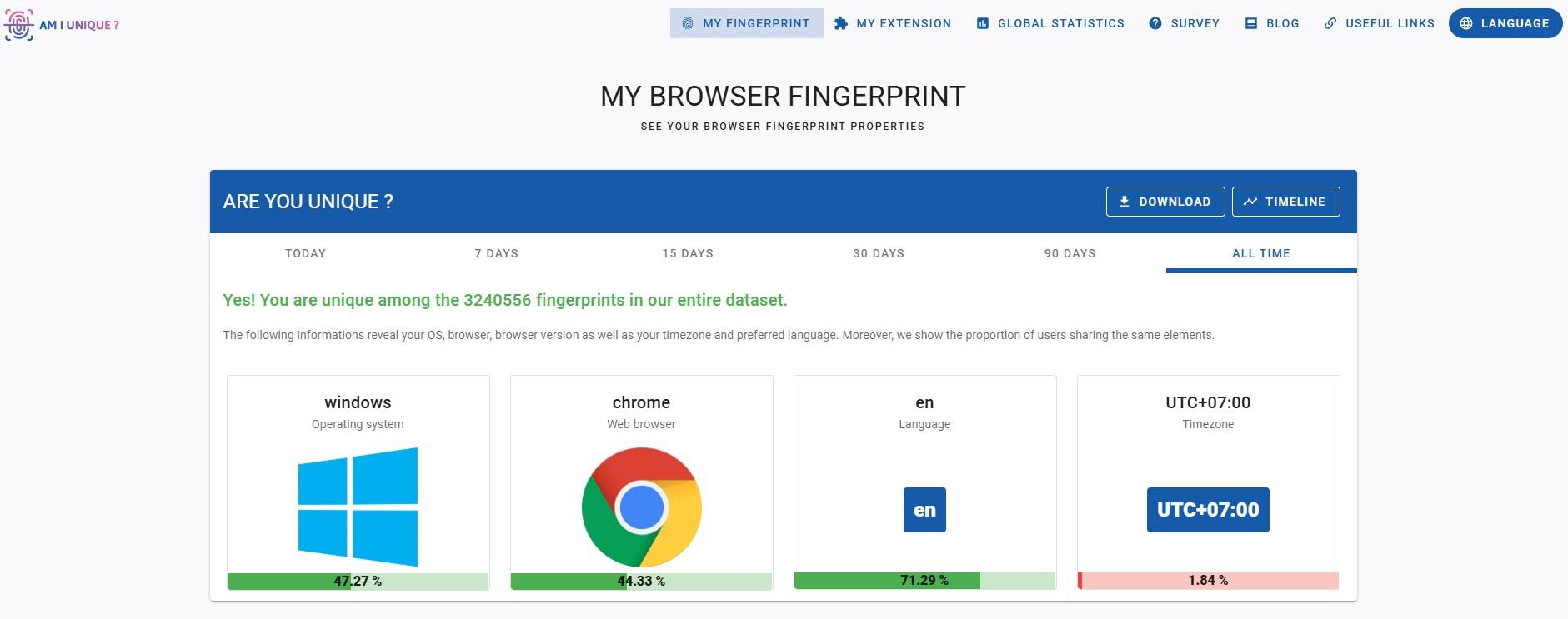Click the 44.33 % chrome progress bar
Image resolution: width=1568 pixels, height=619 pixels.
pos(641,582)
